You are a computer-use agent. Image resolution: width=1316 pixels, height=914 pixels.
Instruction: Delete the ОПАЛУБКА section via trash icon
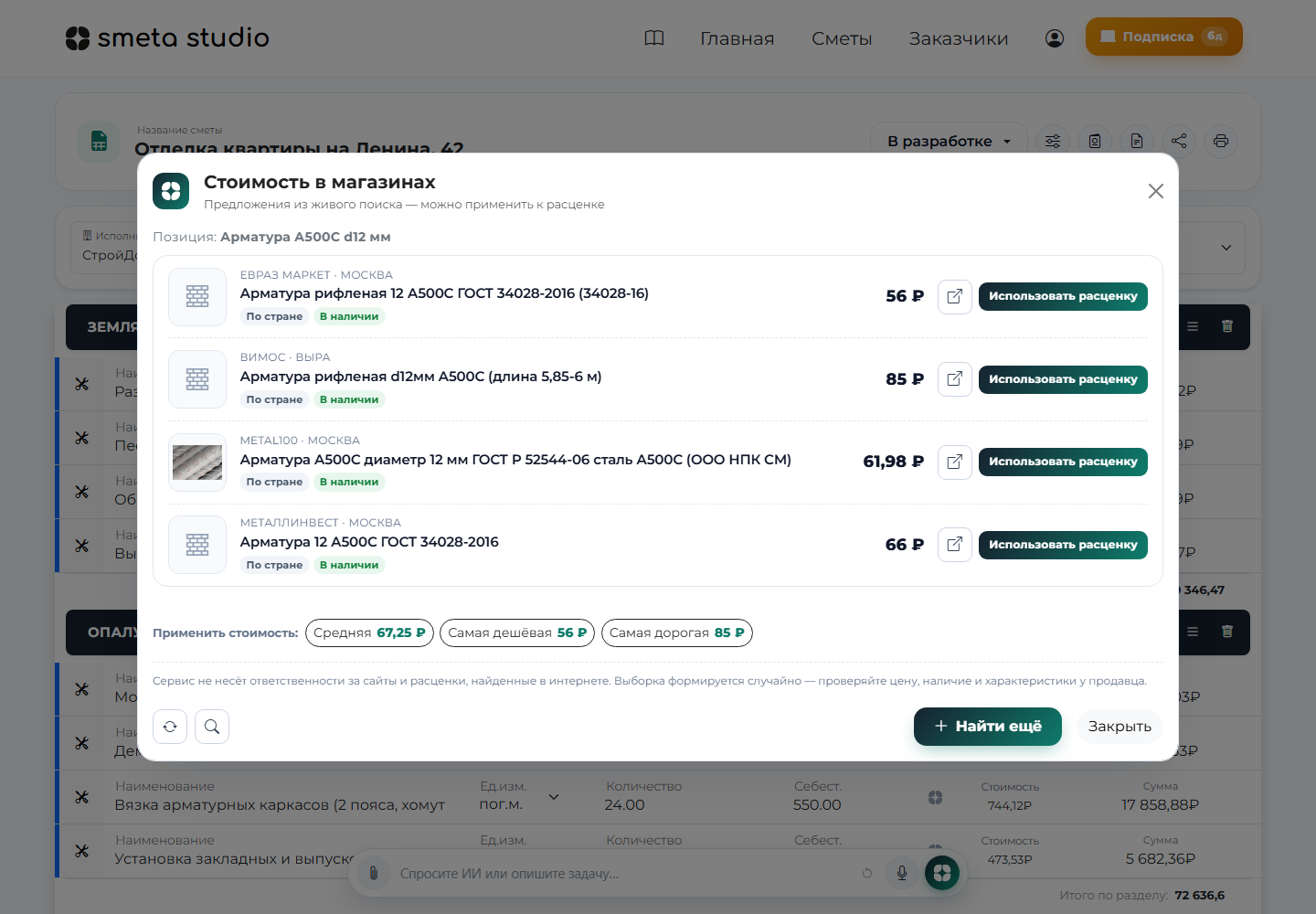click(1227, 632)
